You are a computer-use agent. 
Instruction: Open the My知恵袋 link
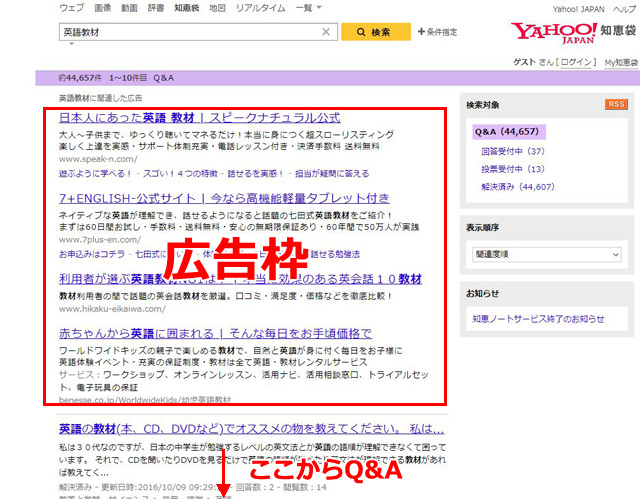pyautogui.click(x=621, y=62)
